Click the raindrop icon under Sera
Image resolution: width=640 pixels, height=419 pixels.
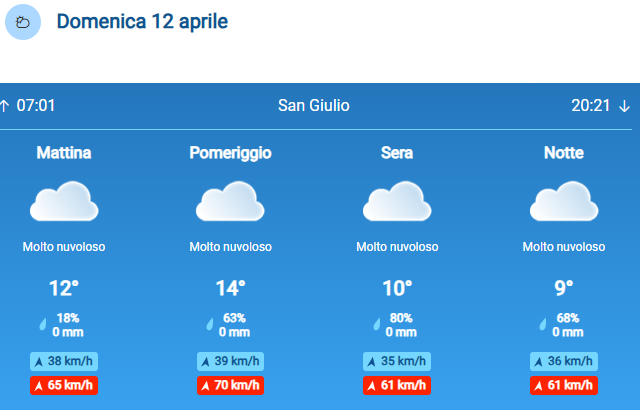pos(376,324)
